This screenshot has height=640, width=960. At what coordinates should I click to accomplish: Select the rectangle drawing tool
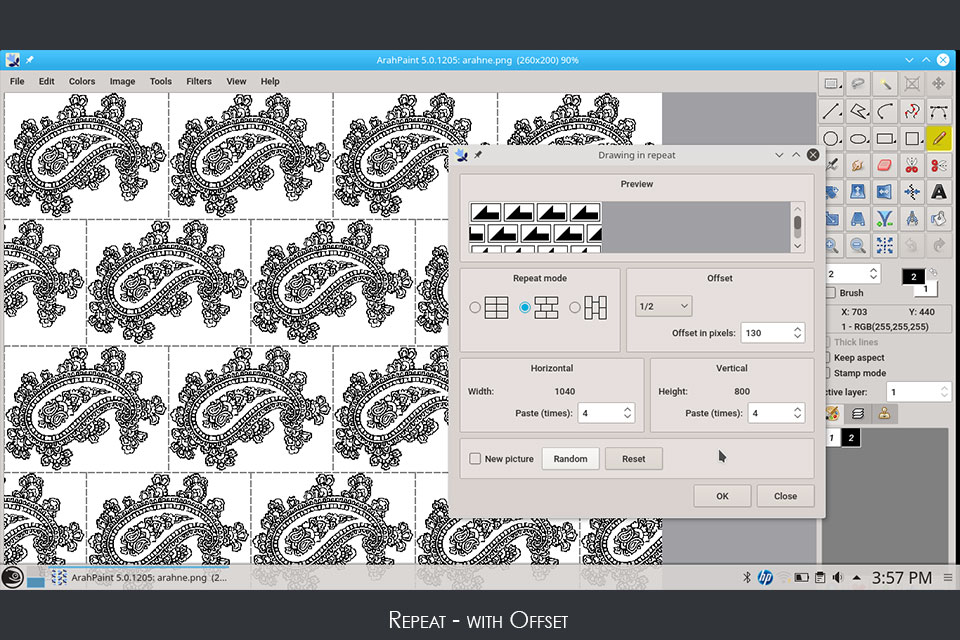pos(885,138)
